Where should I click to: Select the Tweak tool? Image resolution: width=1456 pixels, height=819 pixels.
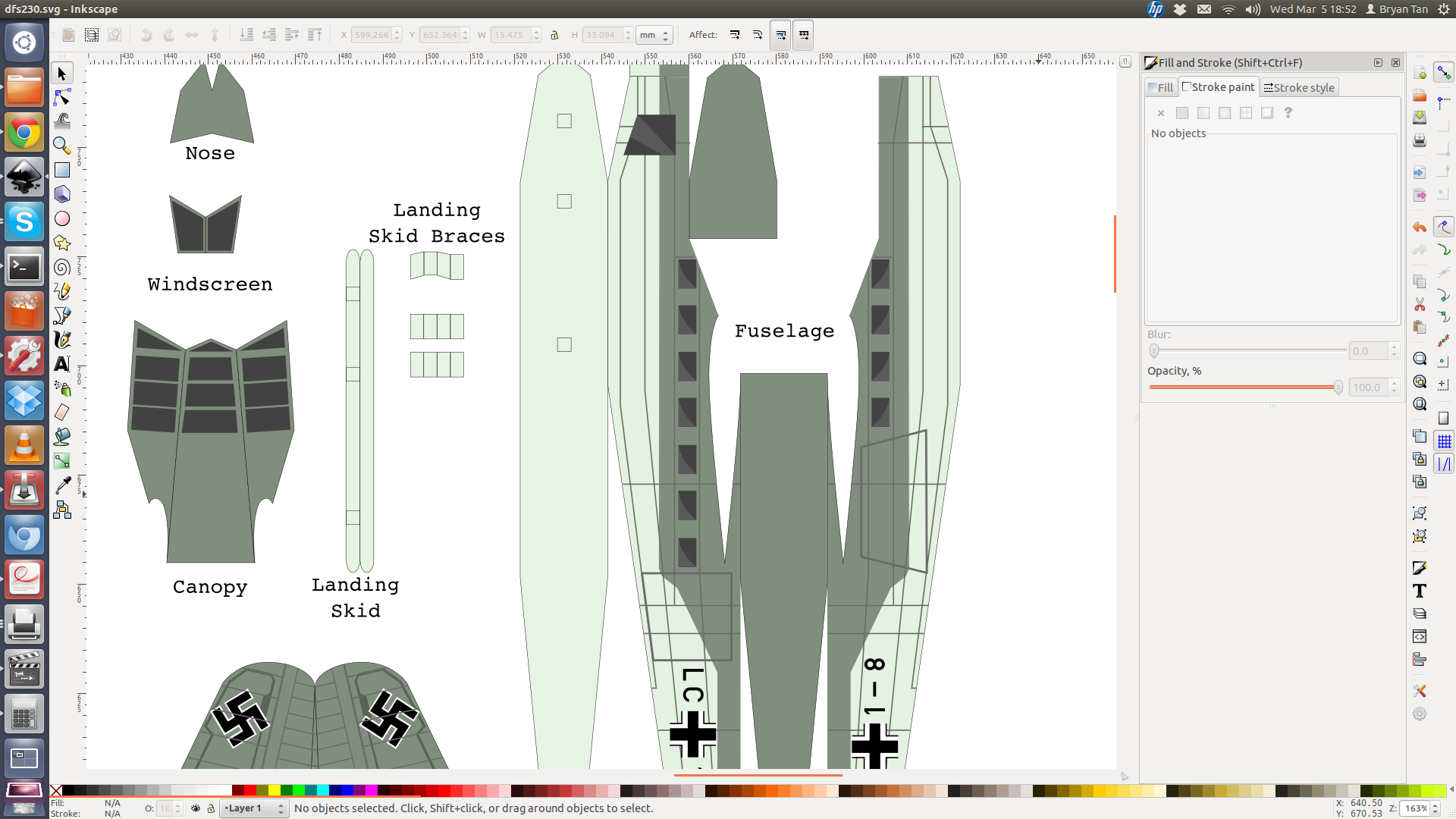tap(62, 121)
